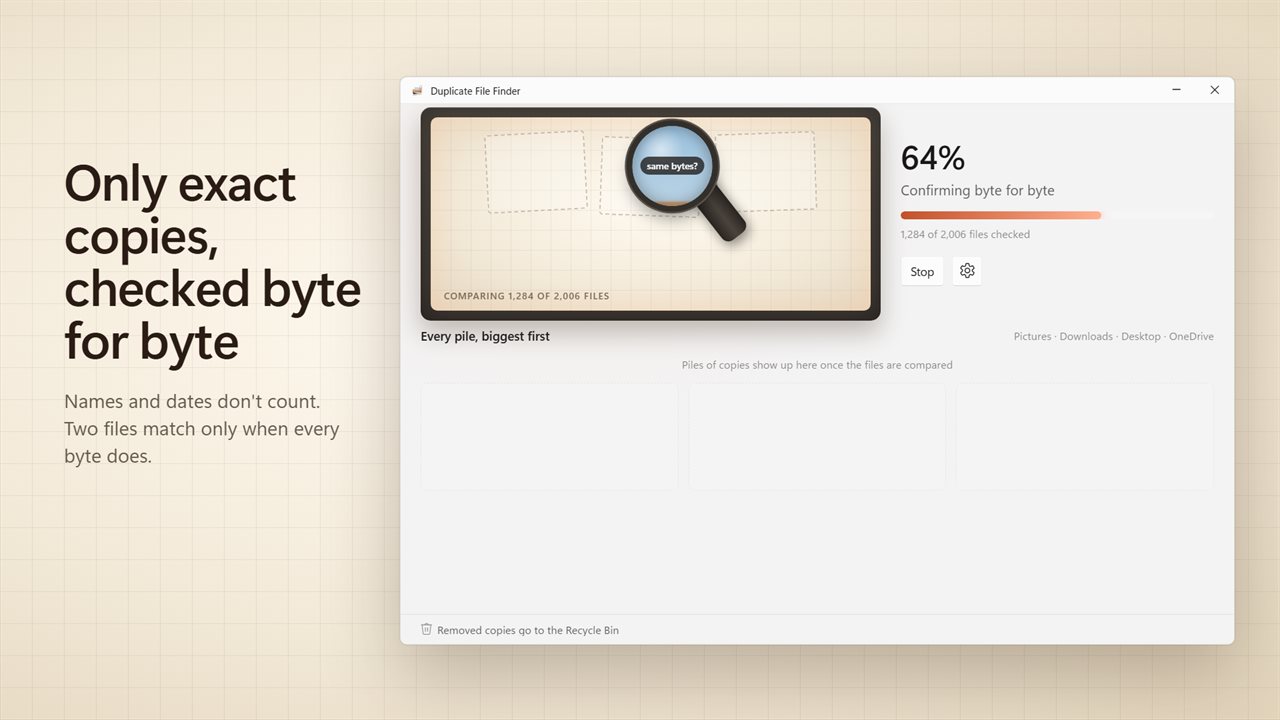Click 'Only exact copies, checked byte for byte' headline
Screen dimensions: 1280x720
click(213, 263)
